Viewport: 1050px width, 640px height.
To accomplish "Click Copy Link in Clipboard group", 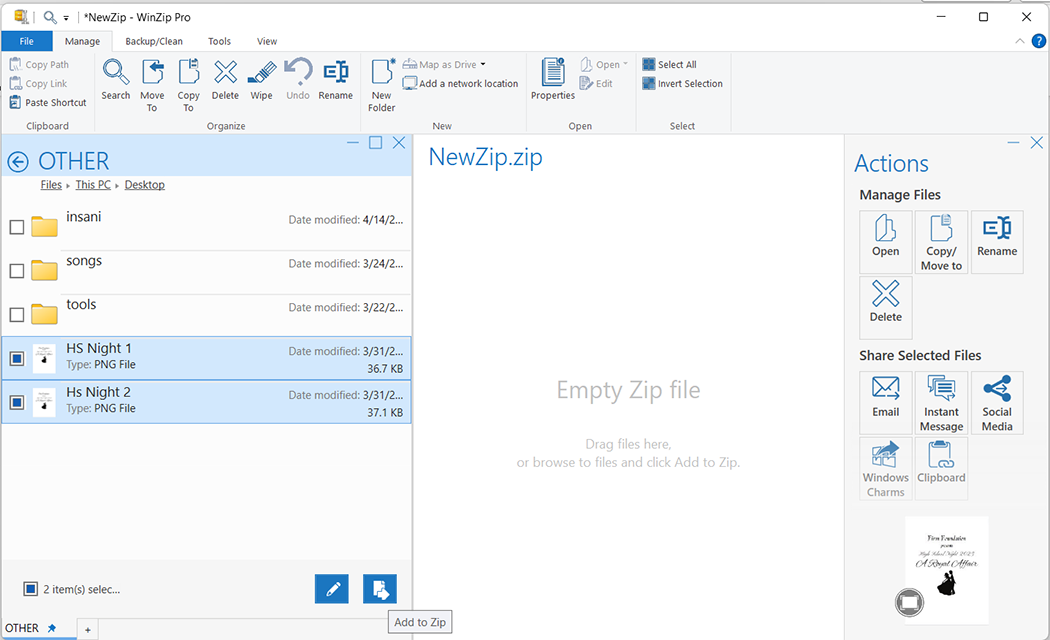I will tap(39, 84).
